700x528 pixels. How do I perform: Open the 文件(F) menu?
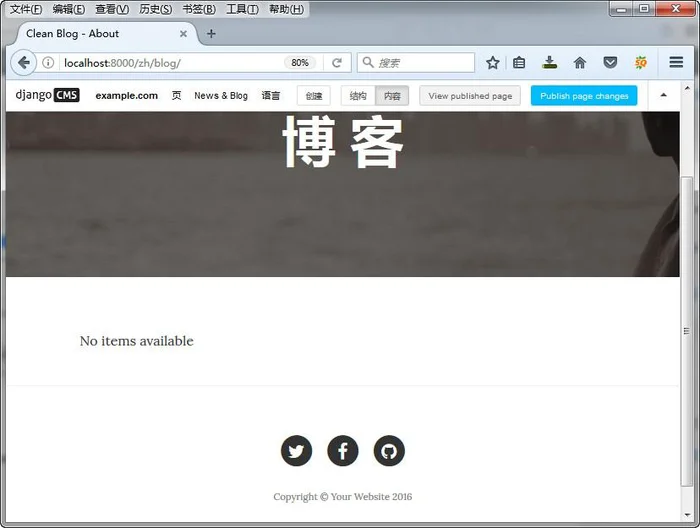26,9
